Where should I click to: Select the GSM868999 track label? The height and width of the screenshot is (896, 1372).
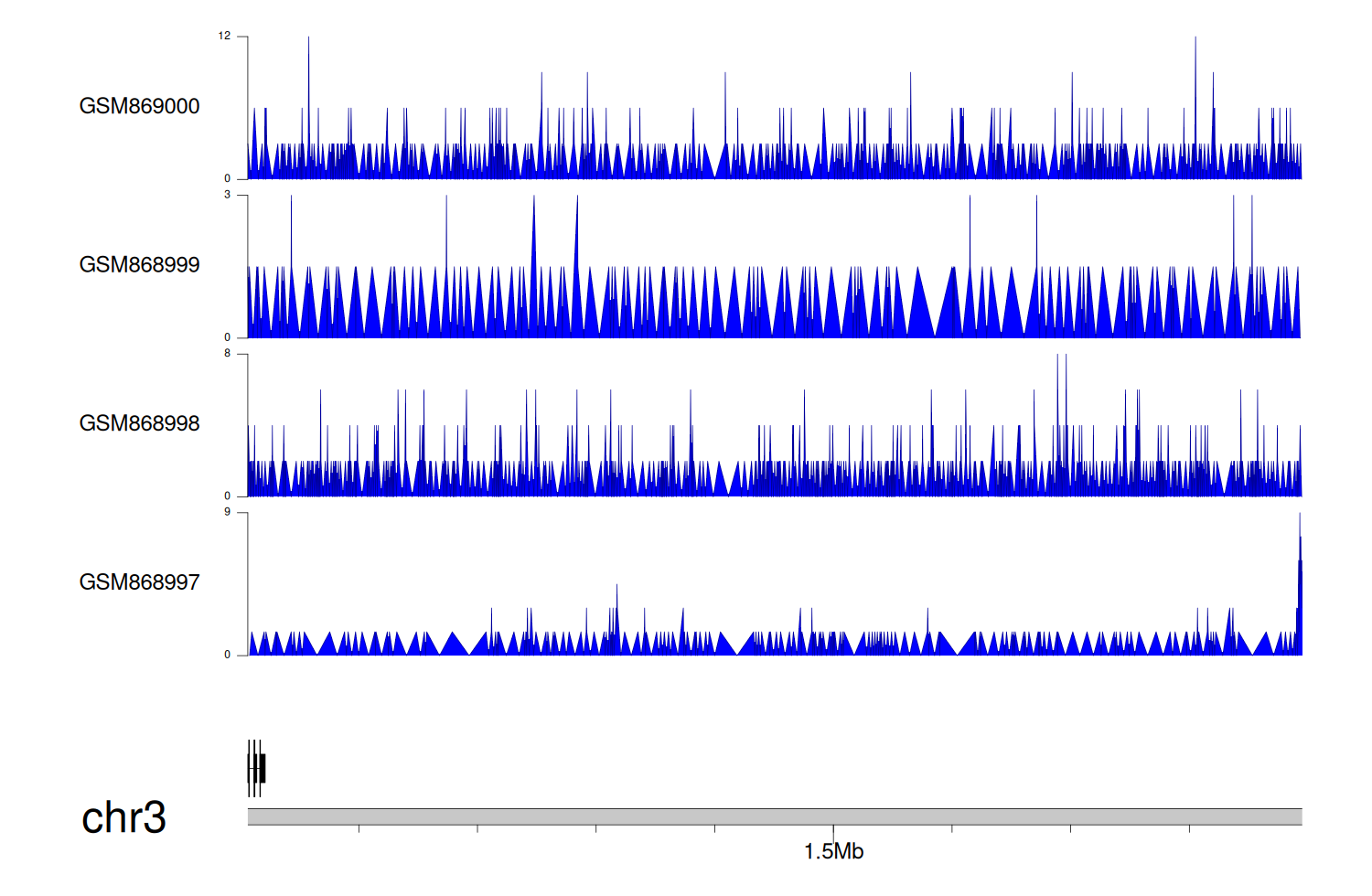tap(139, 265)
